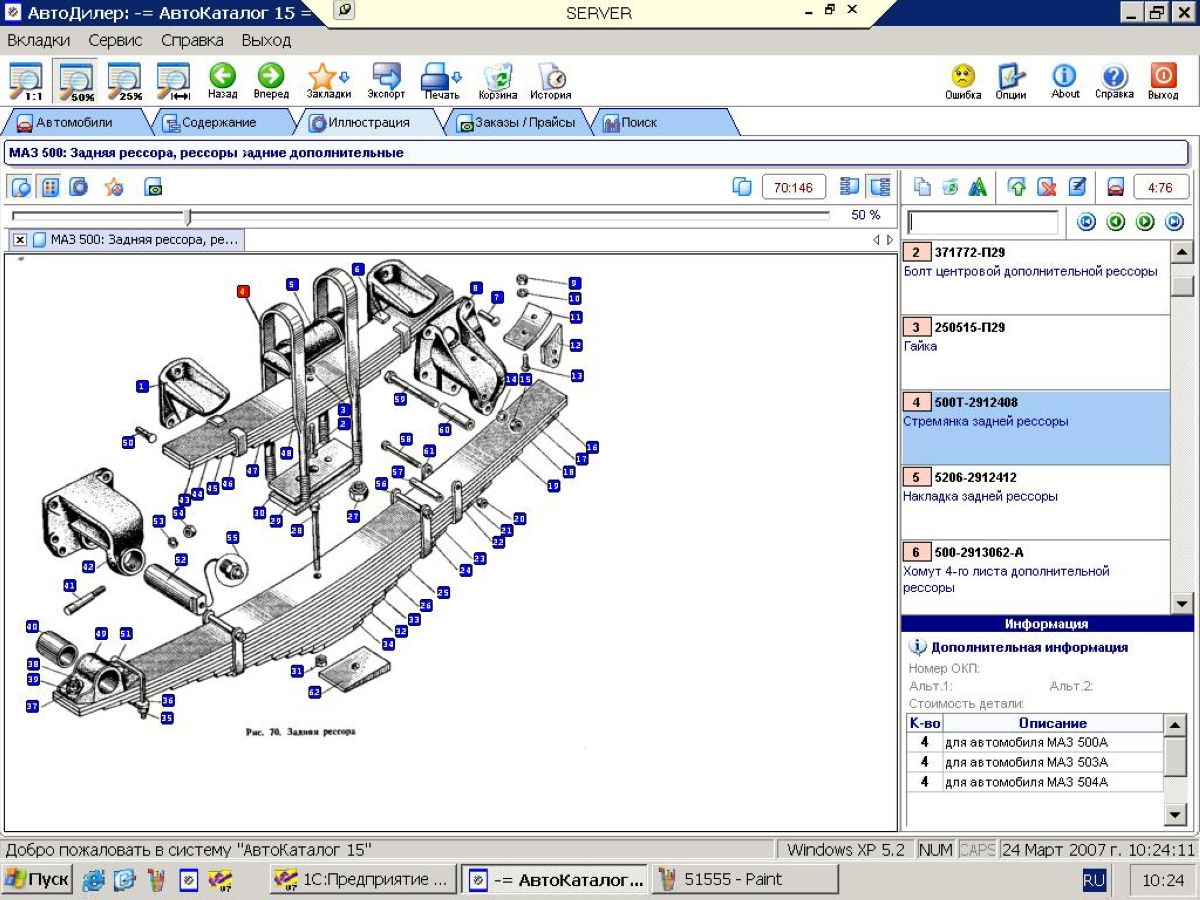The image size is (1200, 900).
Task: Switch to Иллюстрация tab
Action: (x=369, y=123)
